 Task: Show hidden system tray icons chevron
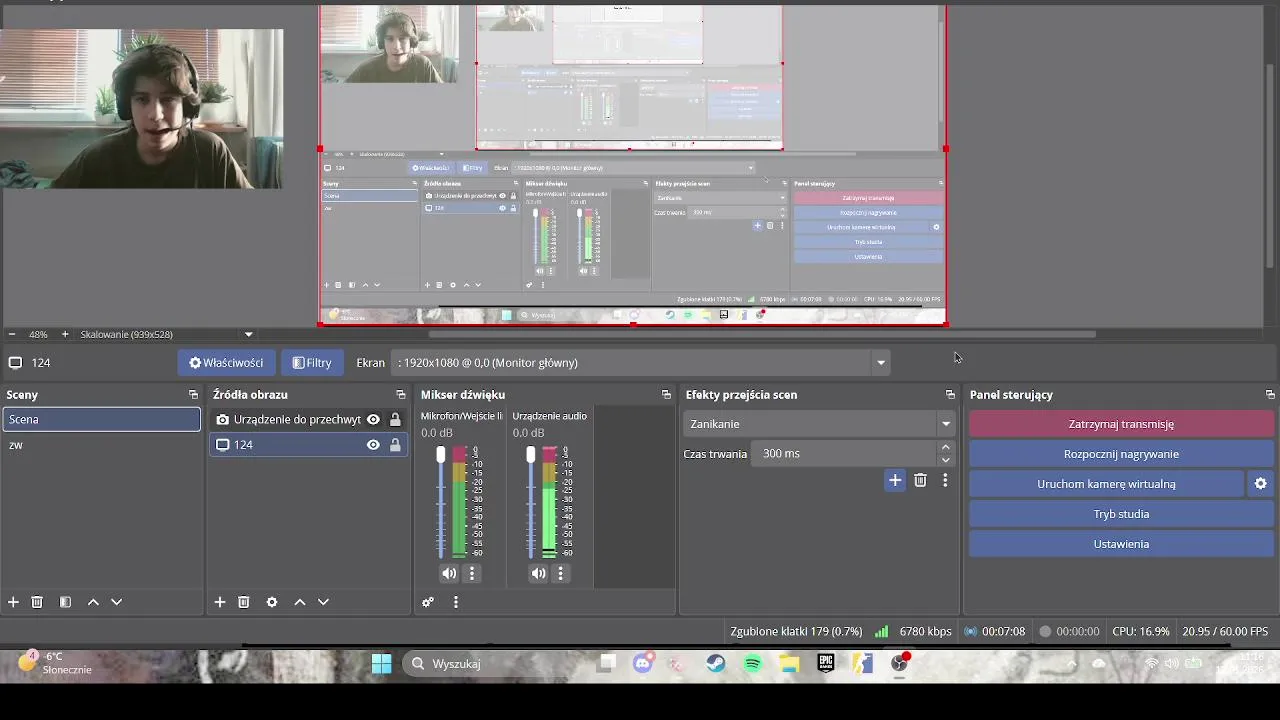(x=1071, y=663)
